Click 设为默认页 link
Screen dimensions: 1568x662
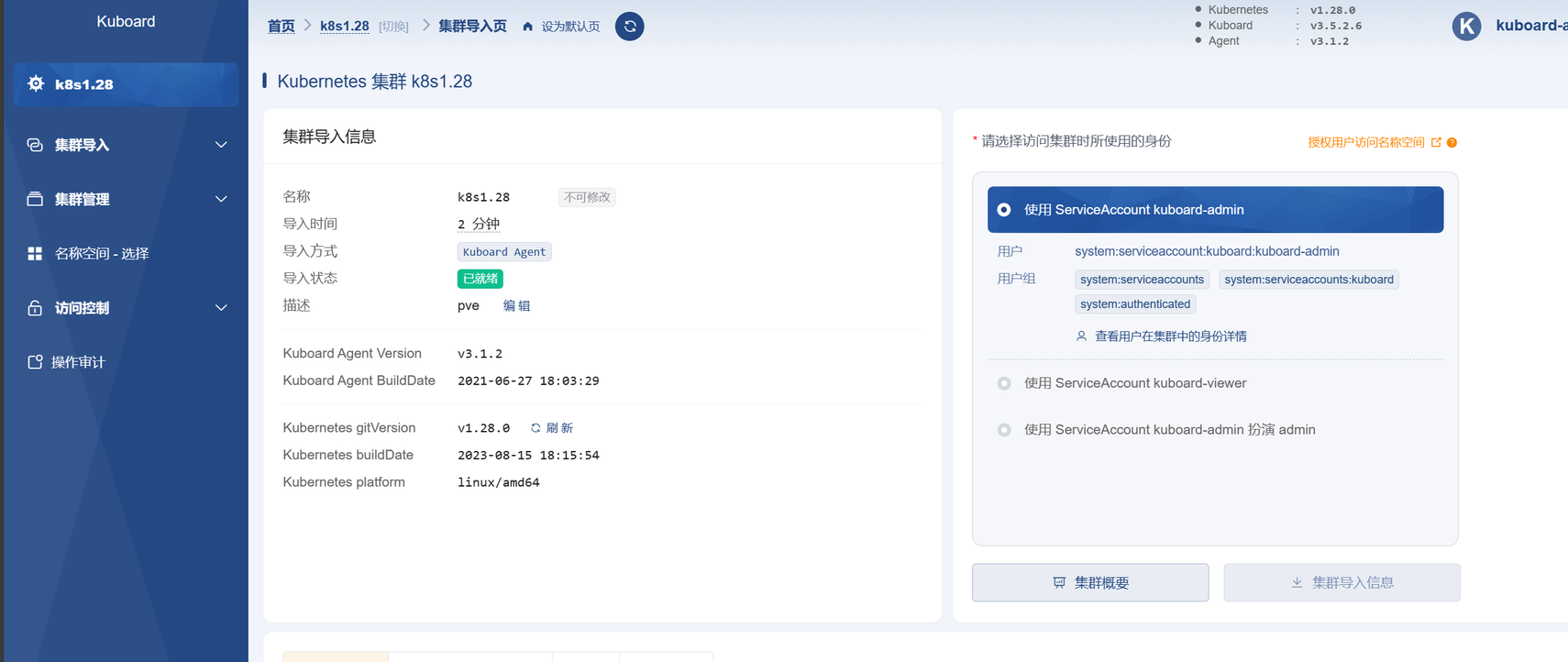[x=570, y=27]
